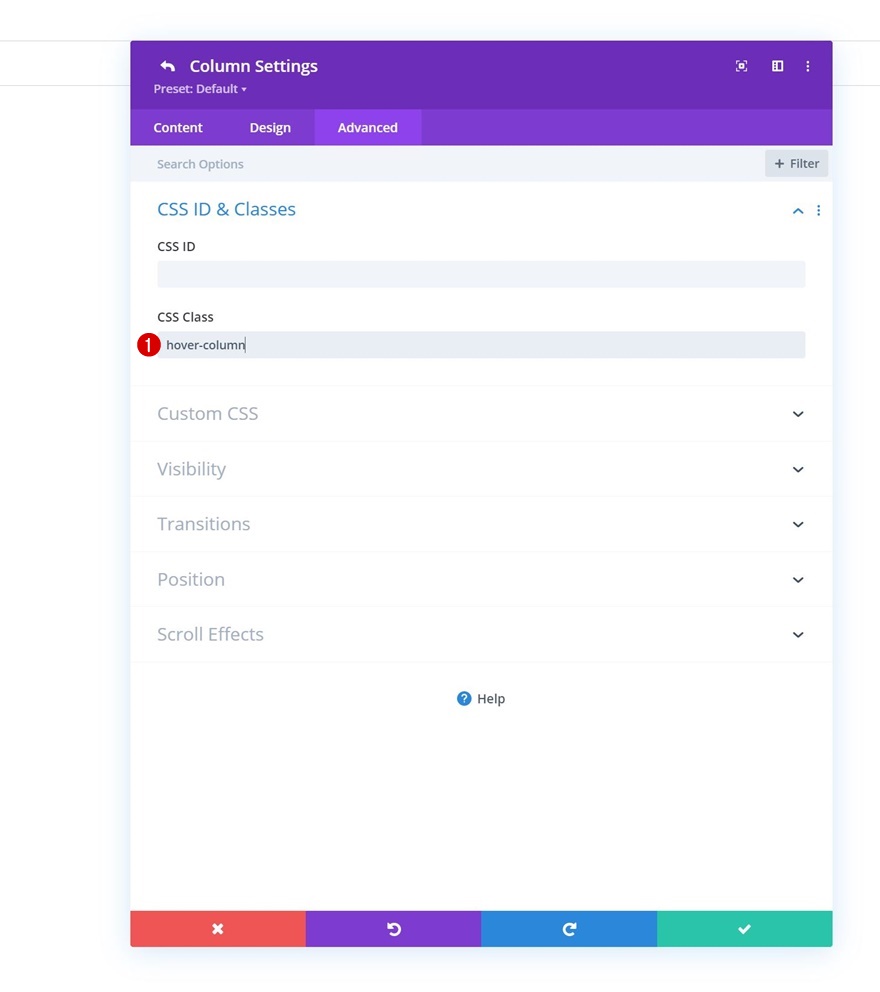Click the snap modal to sidebar icon

pyautogui.click(x=777, y=66)
